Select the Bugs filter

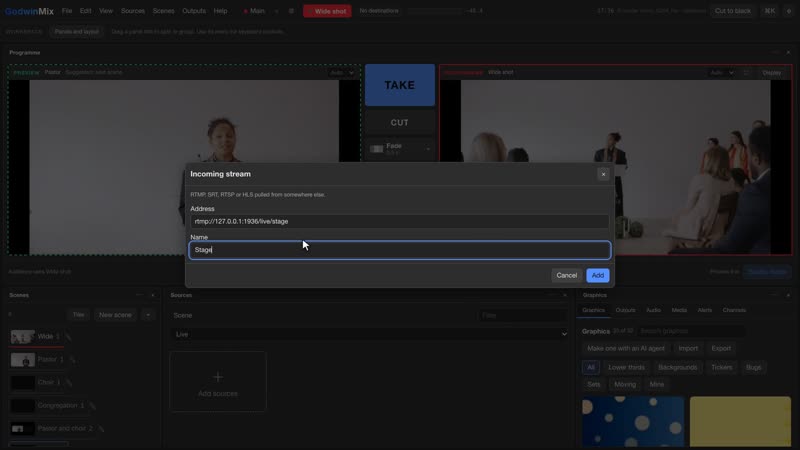pos(753,367)
